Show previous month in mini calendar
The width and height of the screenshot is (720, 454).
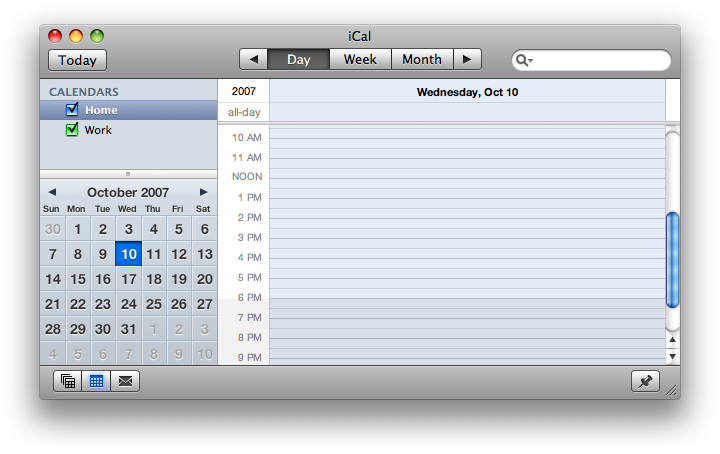[52, 192]
